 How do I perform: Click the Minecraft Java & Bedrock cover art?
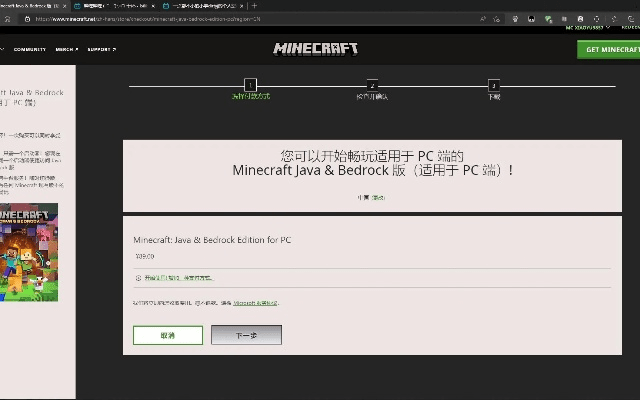[x=29, y=252]
